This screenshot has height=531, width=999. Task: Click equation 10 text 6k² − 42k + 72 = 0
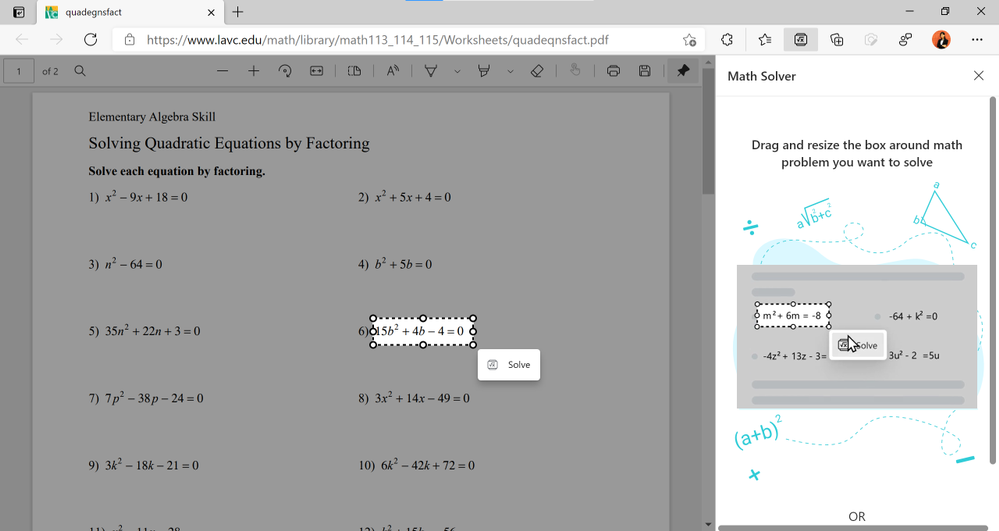(428, 465)
